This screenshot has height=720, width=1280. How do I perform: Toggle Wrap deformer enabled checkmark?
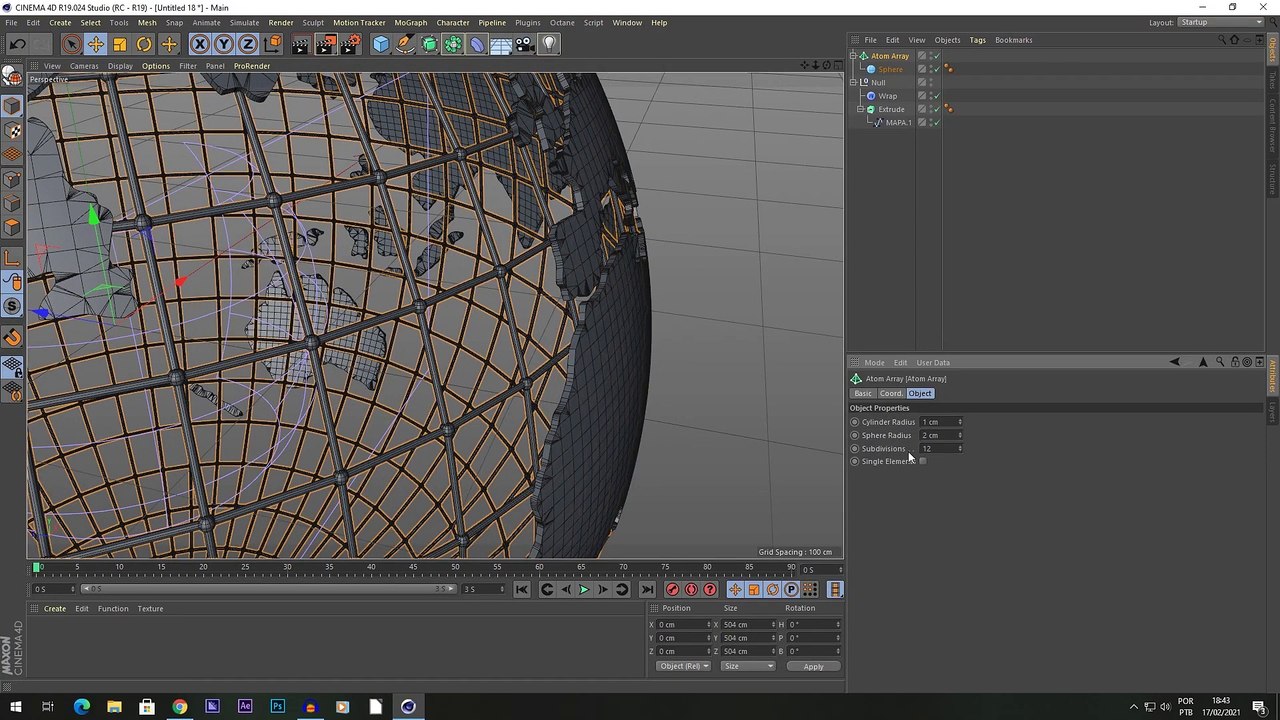tap(937, 96)
